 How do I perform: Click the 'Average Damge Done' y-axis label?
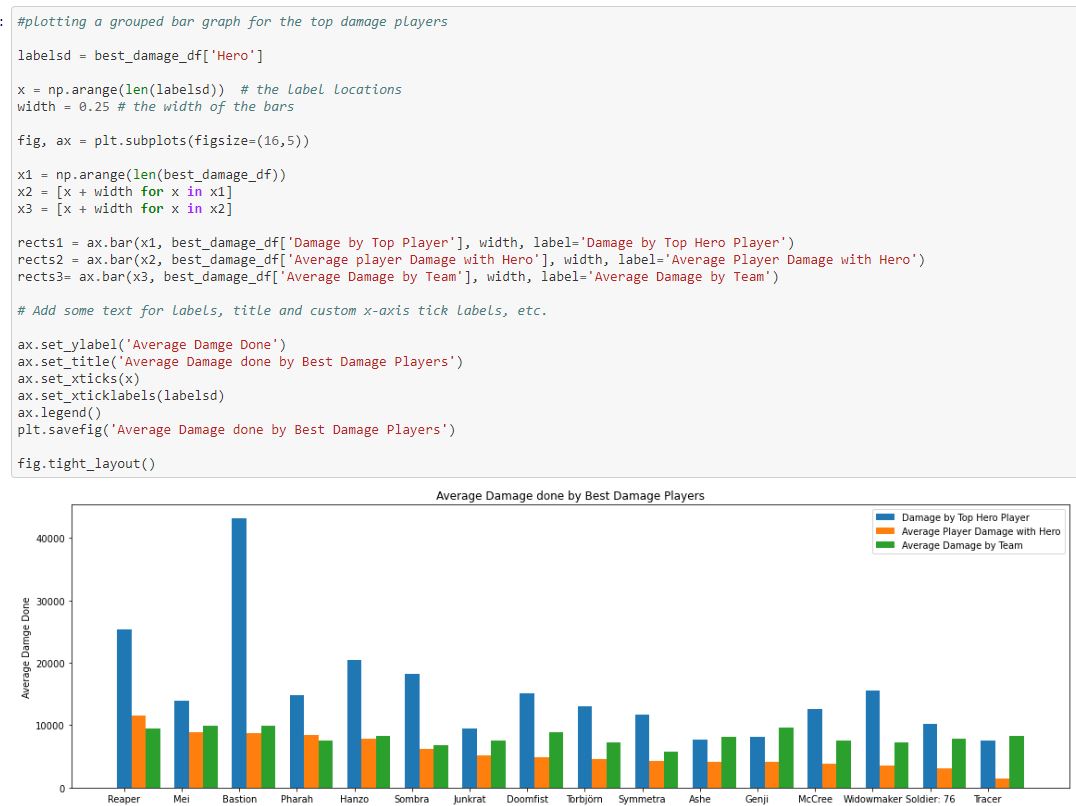(26, 649)
